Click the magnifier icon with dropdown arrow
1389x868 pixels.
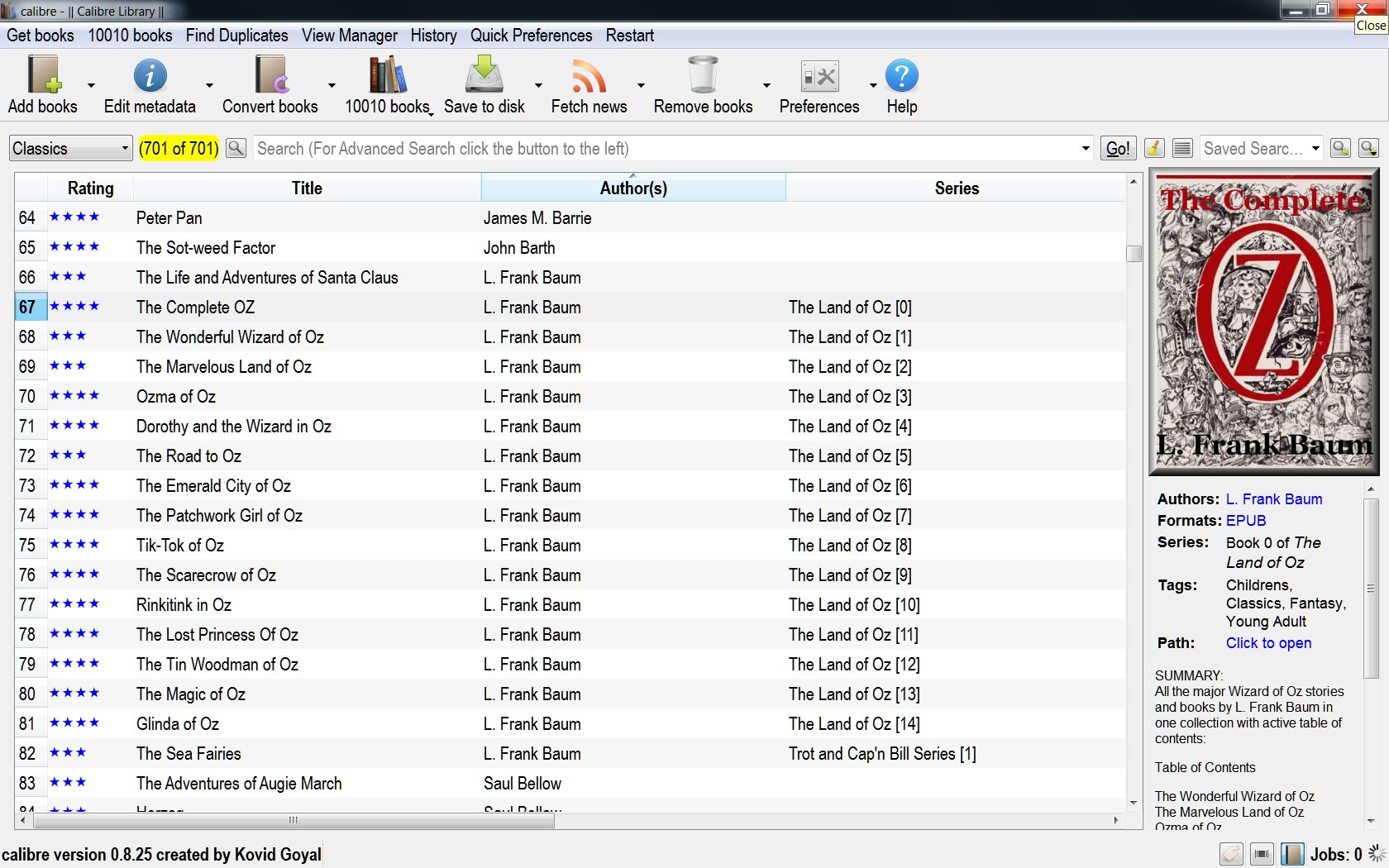coord(1368,148)
